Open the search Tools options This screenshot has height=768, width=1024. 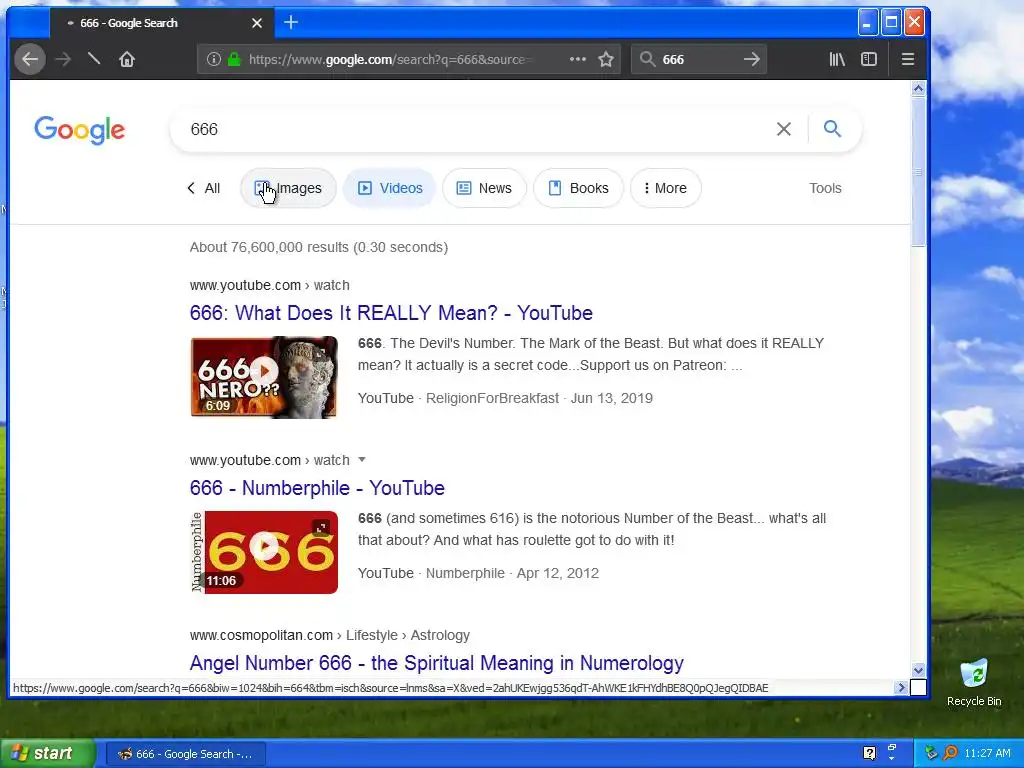(825, 188)
